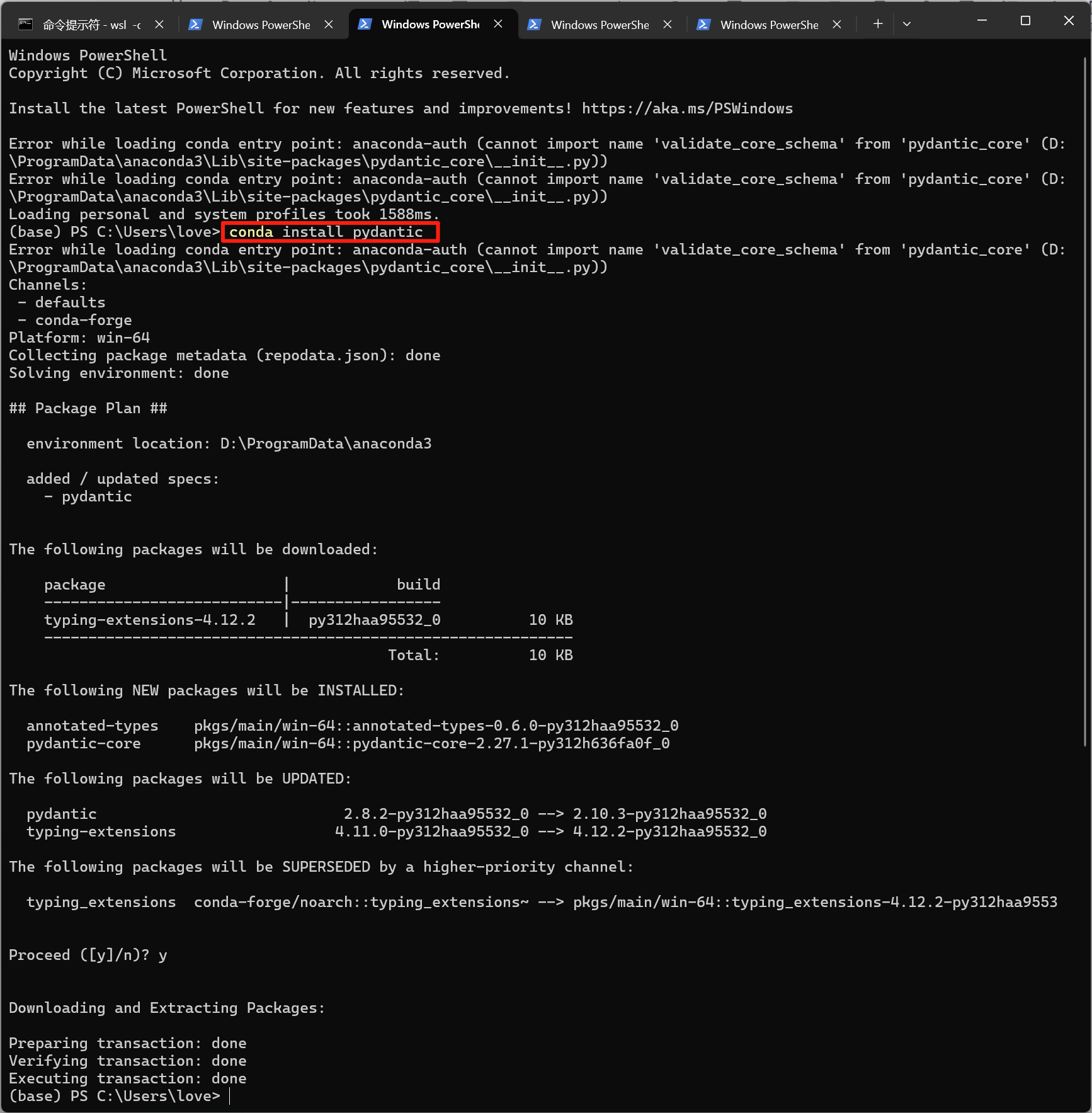Click the PowerShell icon on the fourth tab
This screenshot has width=1092, height=1113.
point(534,25)
